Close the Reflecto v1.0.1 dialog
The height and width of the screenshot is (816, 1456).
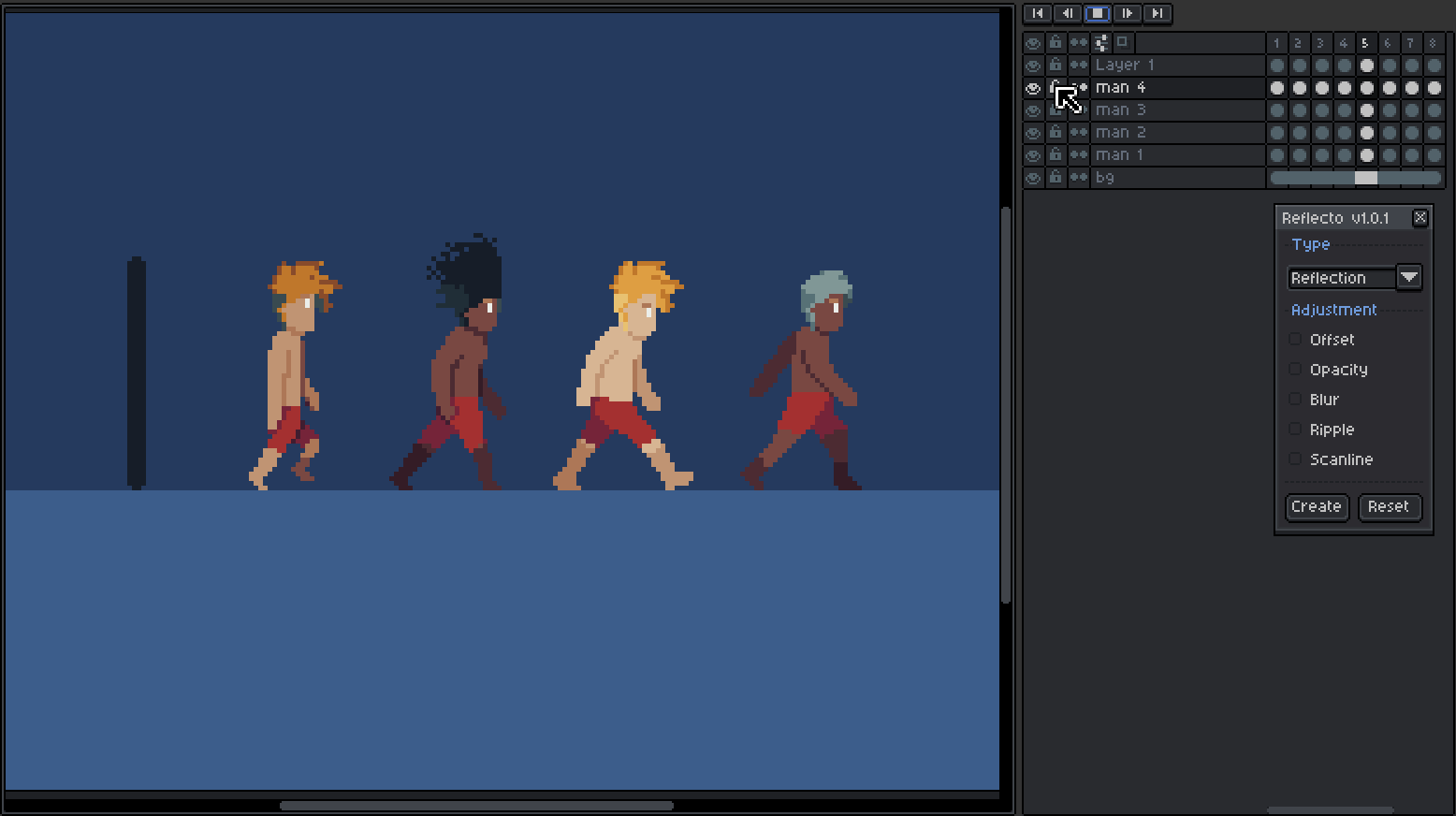1420,217
